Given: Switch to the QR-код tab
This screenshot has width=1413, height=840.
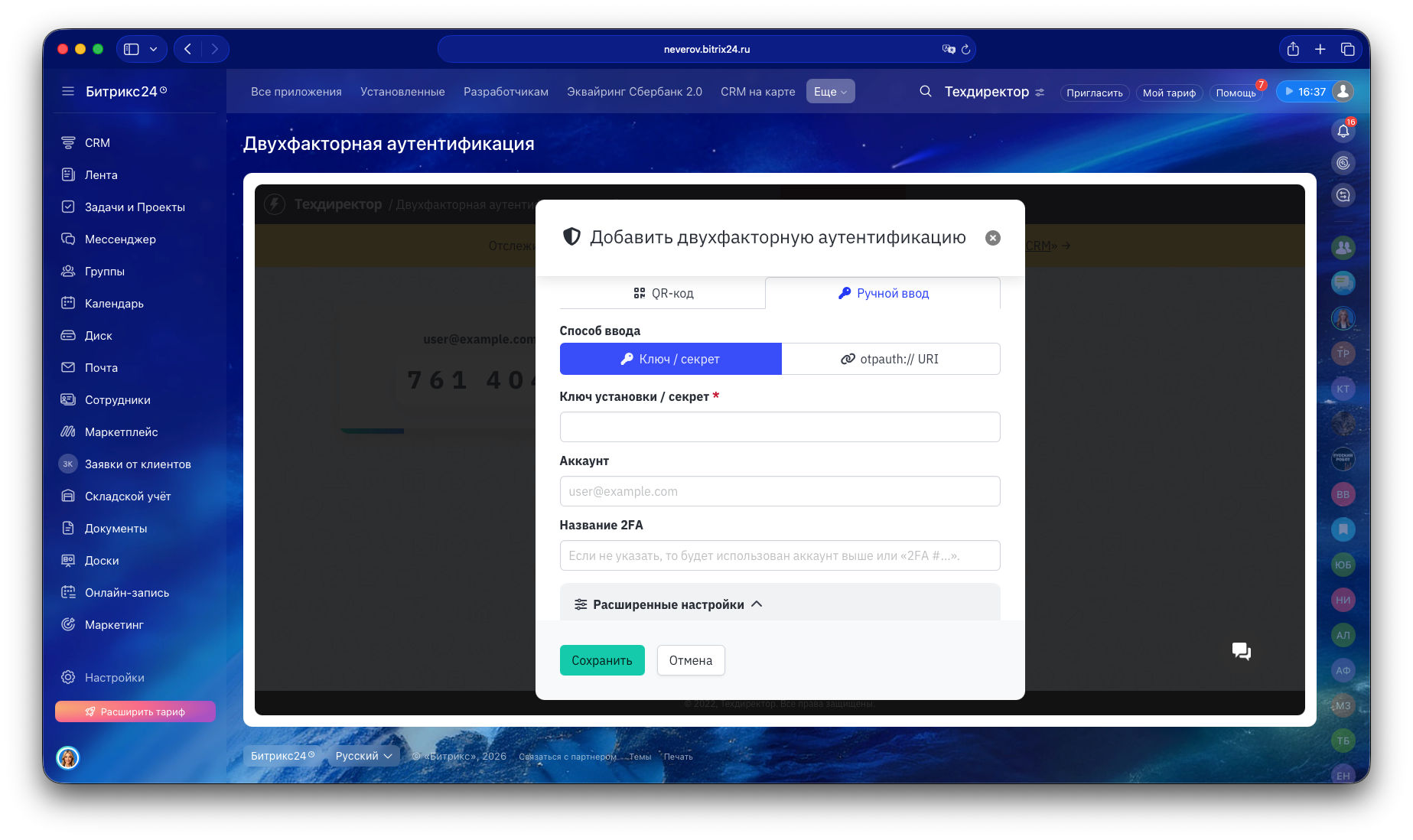Looking at the screenshot, I should coord(663,294).
